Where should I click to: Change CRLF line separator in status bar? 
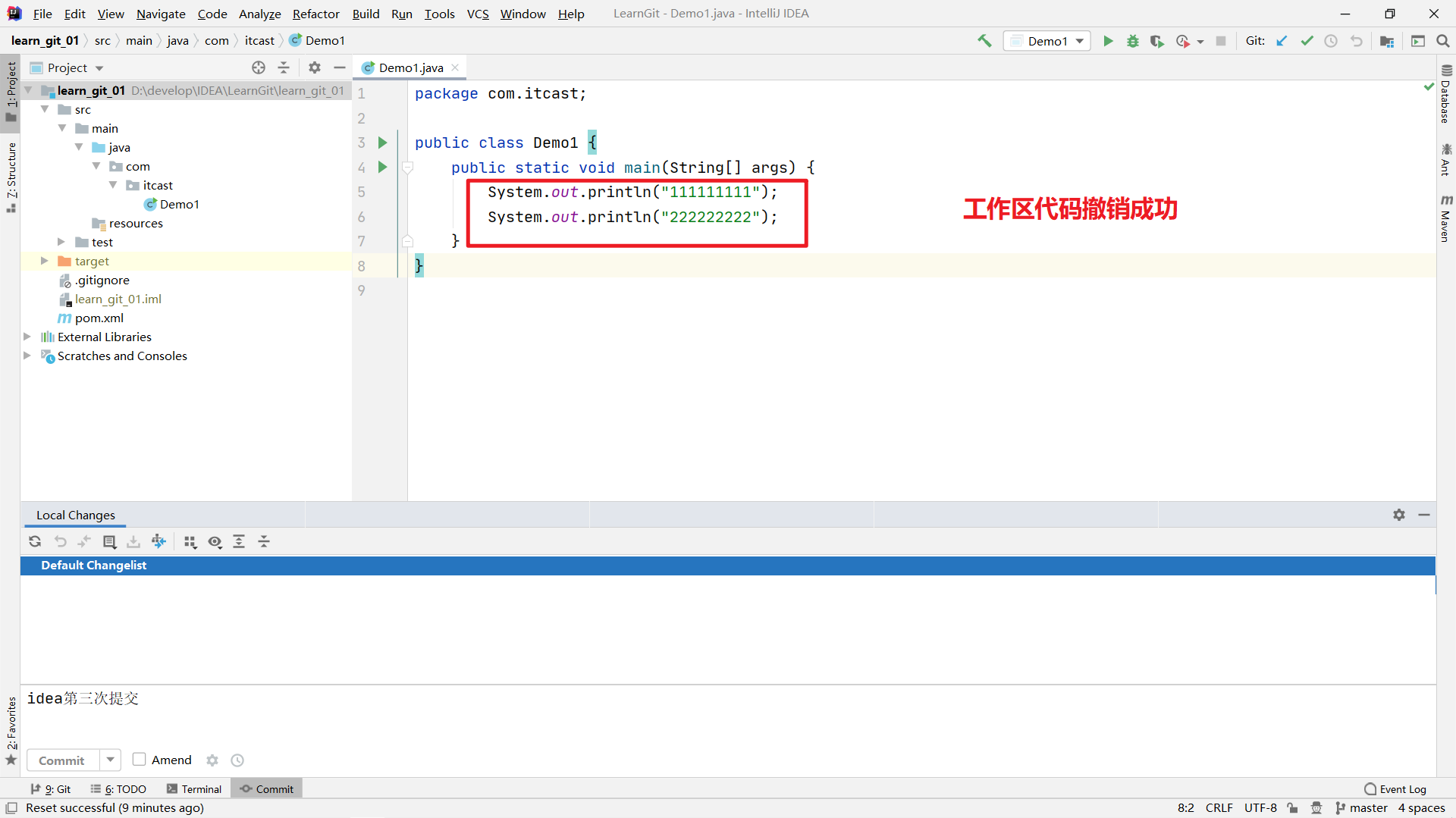[1219, 808]
